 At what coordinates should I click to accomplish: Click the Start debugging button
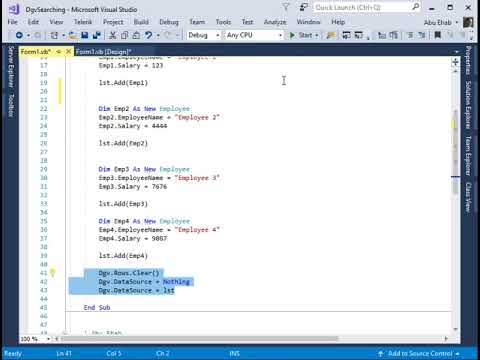[x=301, y=35]
